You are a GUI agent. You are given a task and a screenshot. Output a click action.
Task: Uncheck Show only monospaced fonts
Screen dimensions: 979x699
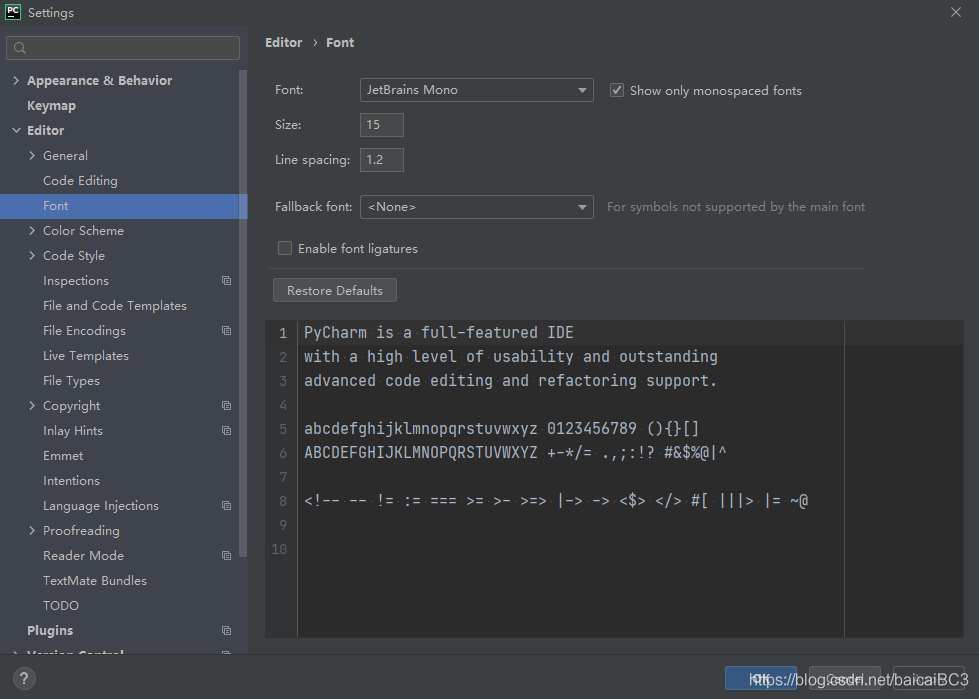click(617, 90)
